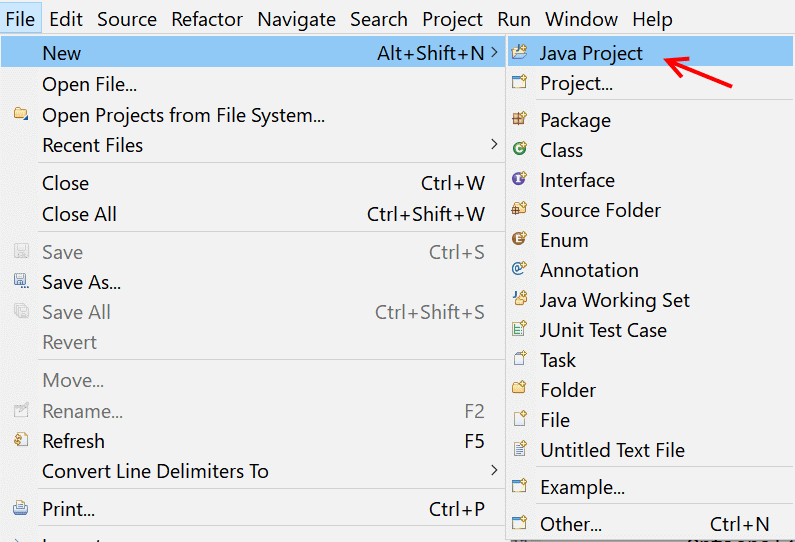The width and height of the screenshot is (795, 542).
Task: Open the Search menu
Action: 379,19
